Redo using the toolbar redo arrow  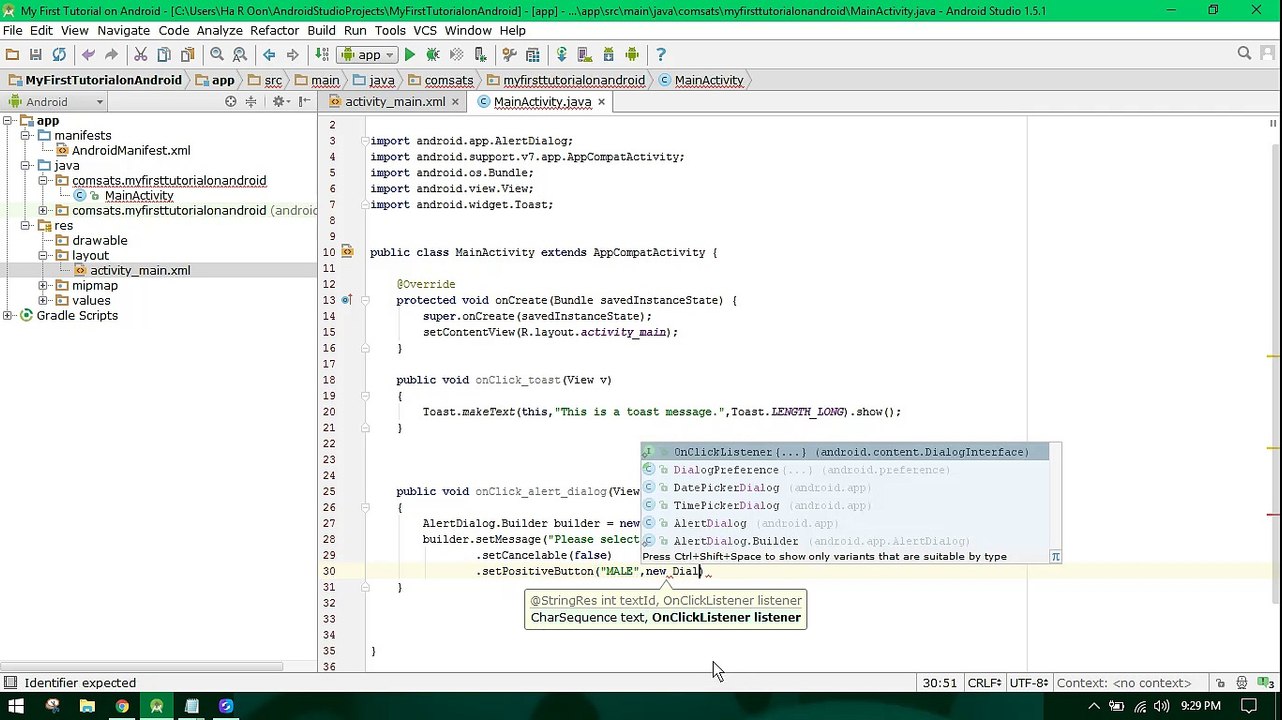111,55
